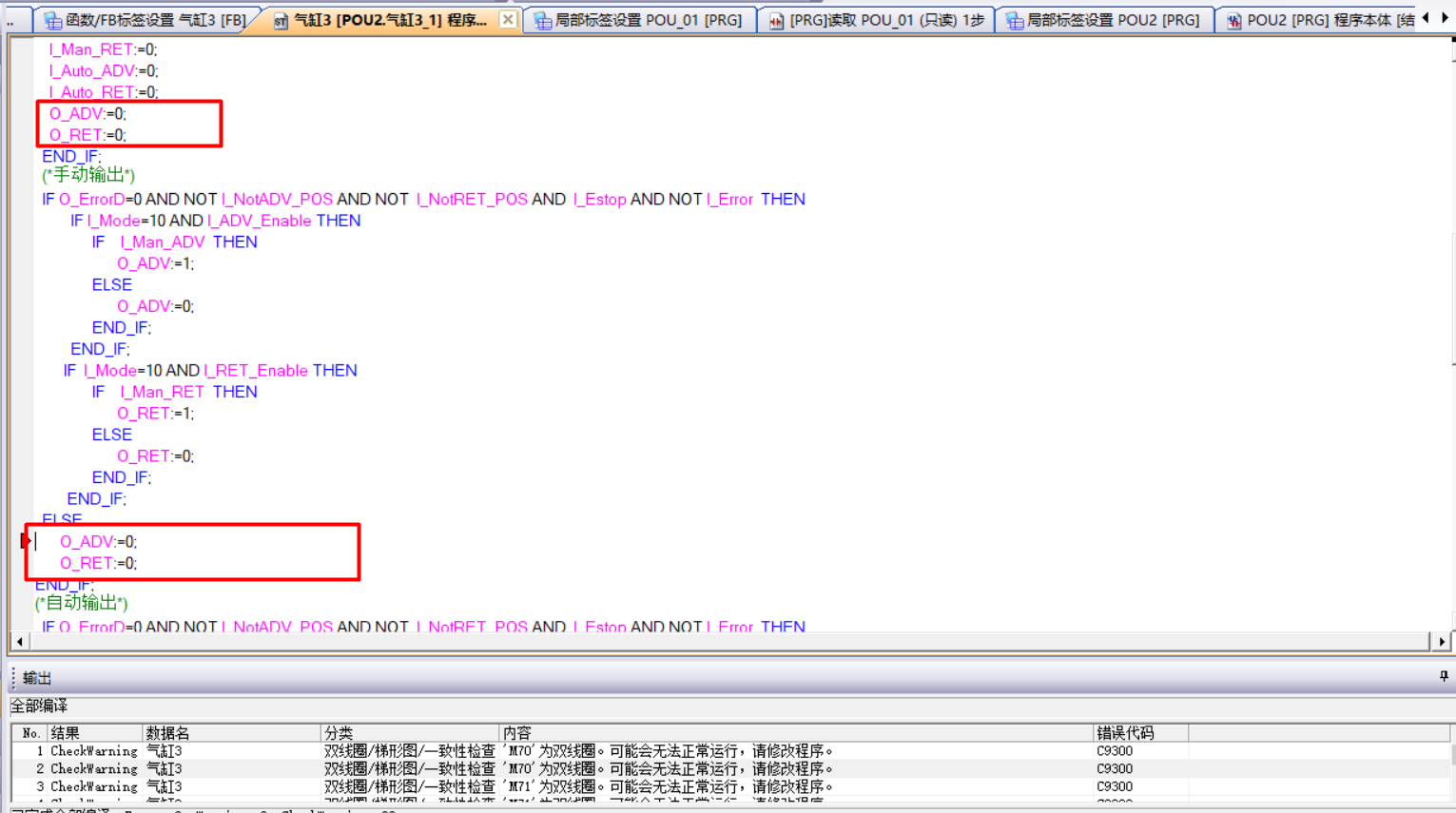Click the ST icon on 气缸3 program tab
The width and height of the screenshot is (1456, 813).
point(281,20)
